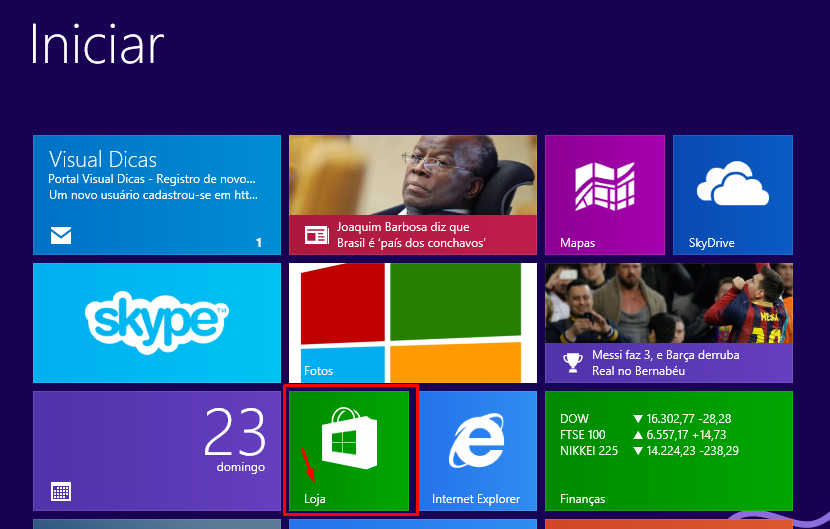Launch Internet Explorer tile
The height and width of the screenshot is (529, 830).
[477, 451]
